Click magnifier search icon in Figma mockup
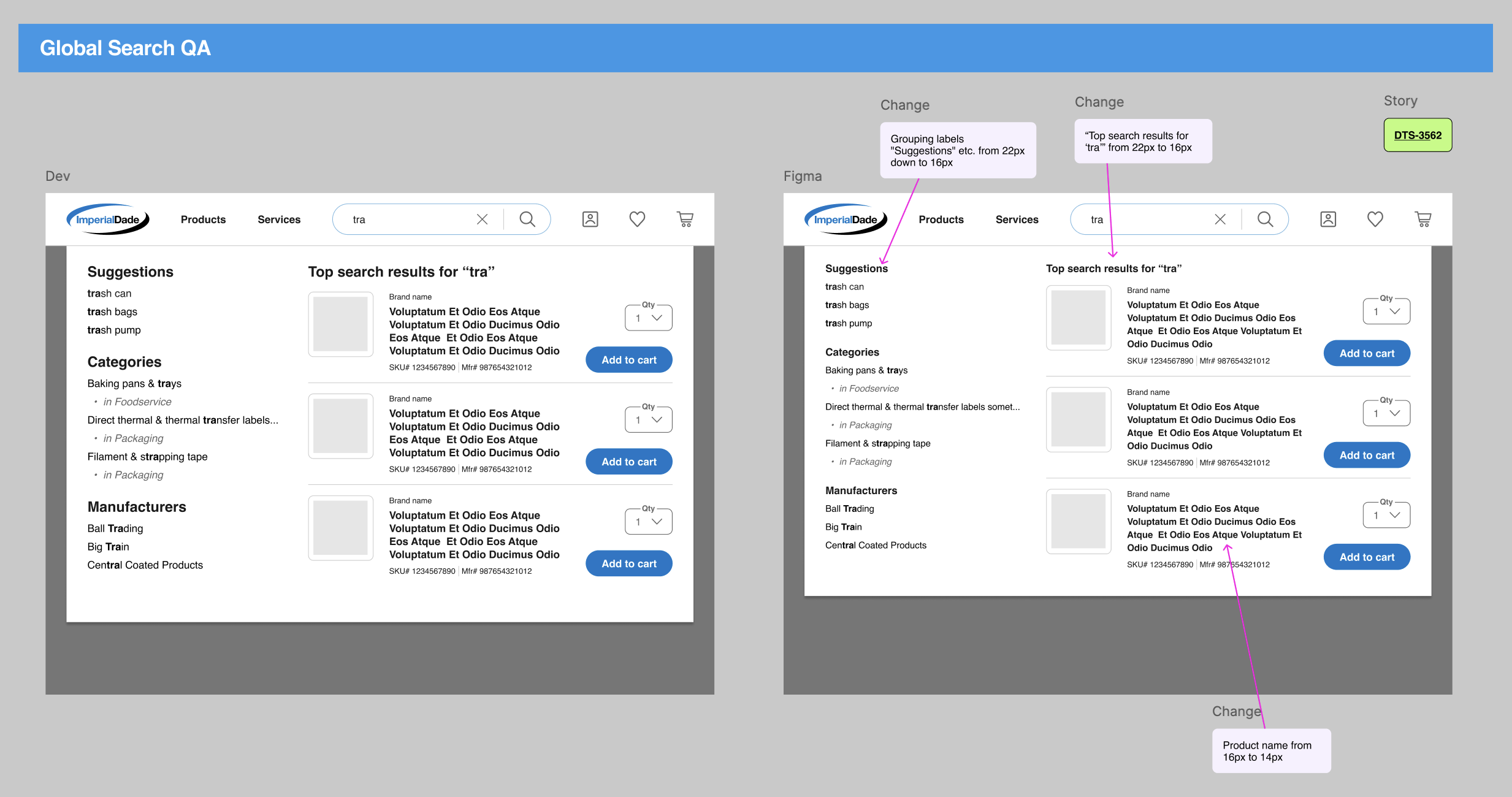 (1266, 219)
